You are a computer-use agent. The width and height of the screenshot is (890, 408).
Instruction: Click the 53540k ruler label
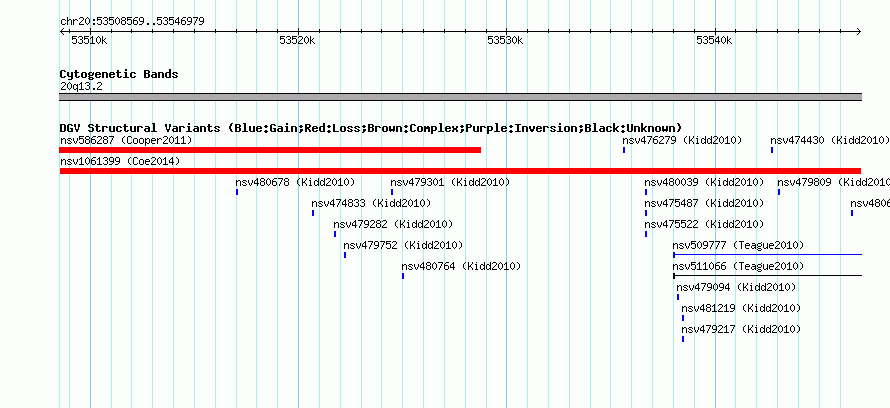[x=714, y=40]
